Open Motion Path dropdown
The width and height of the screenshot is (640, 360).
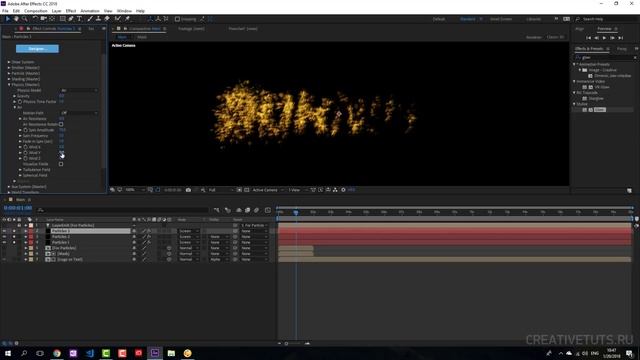point(79,113)
